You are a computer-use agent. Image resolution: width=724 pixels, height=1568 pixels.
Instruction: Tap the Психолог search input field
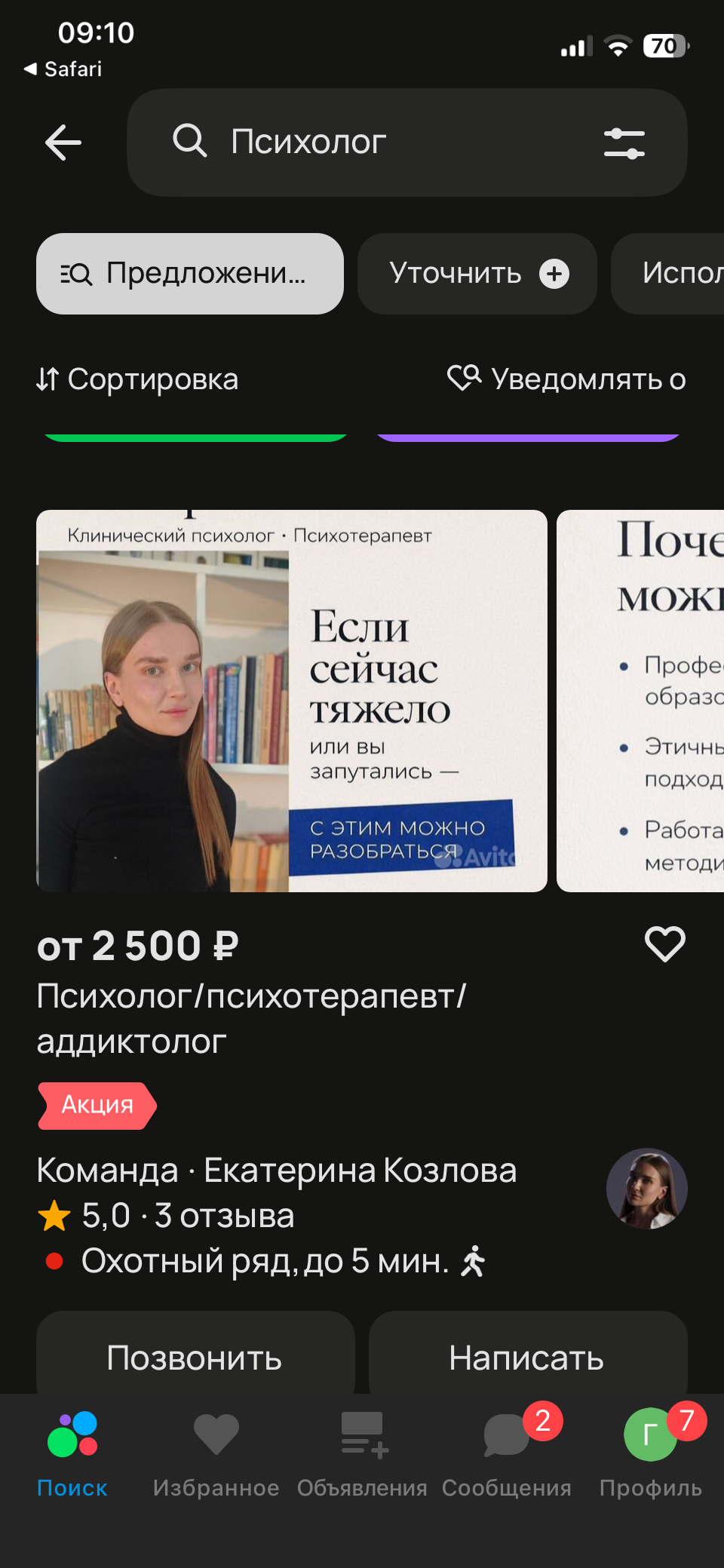coord(407,143)
